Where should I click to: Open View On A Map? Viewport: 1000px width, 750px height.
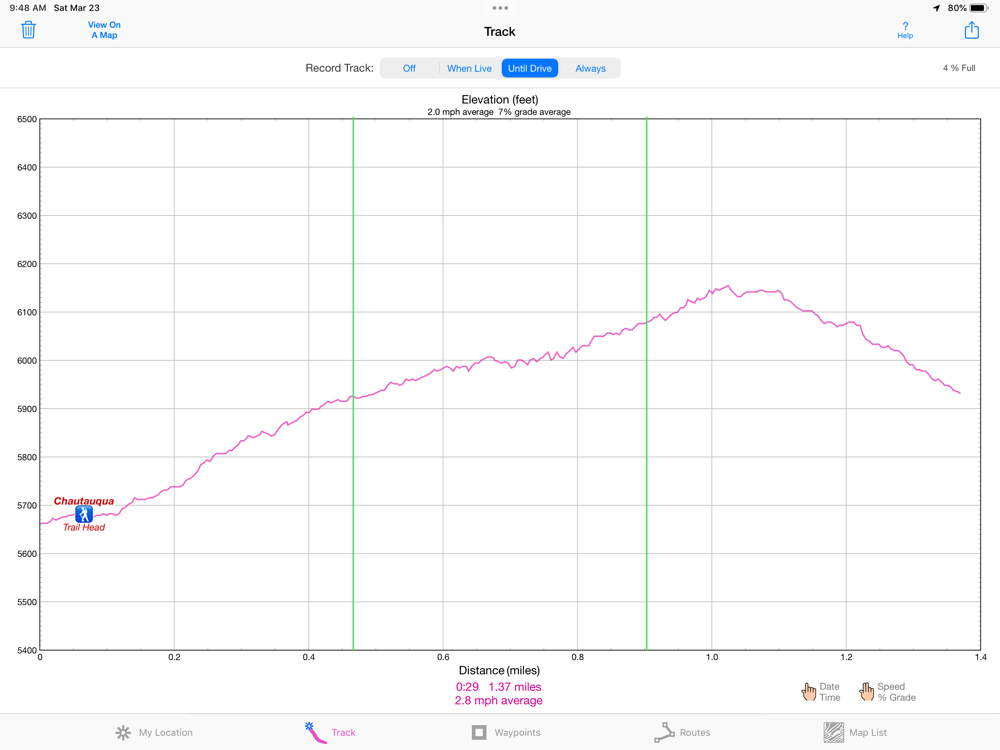click(x=105, y=30)
